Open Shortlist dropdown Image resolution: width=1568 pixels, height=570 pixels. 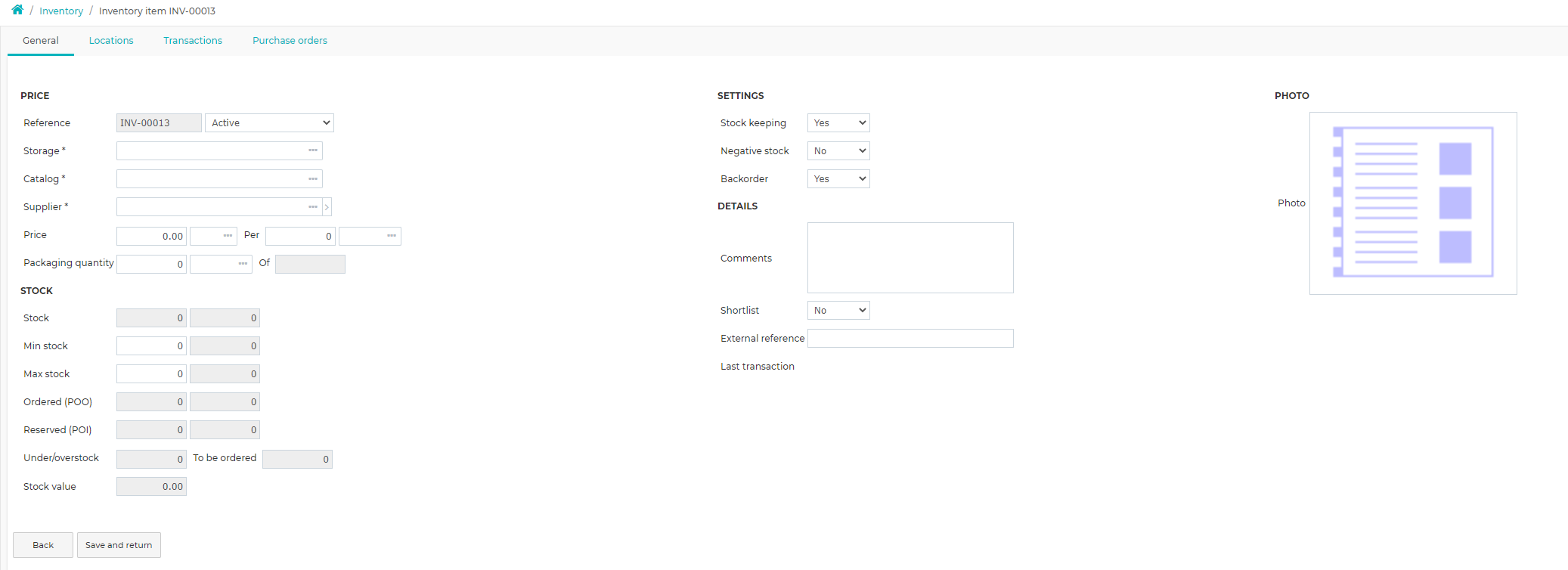pyautogui.click(x=838, y=310)
